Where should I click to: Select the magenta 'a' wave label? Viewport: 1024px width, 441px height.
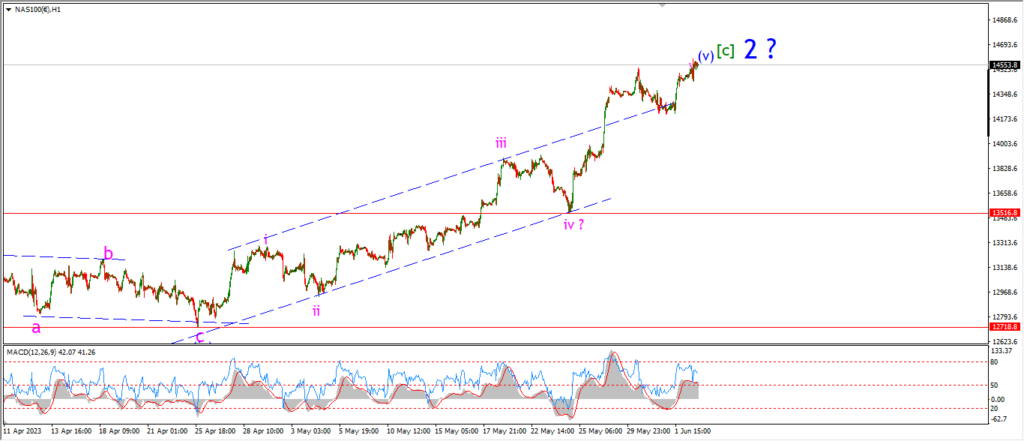tap(36, 326)
